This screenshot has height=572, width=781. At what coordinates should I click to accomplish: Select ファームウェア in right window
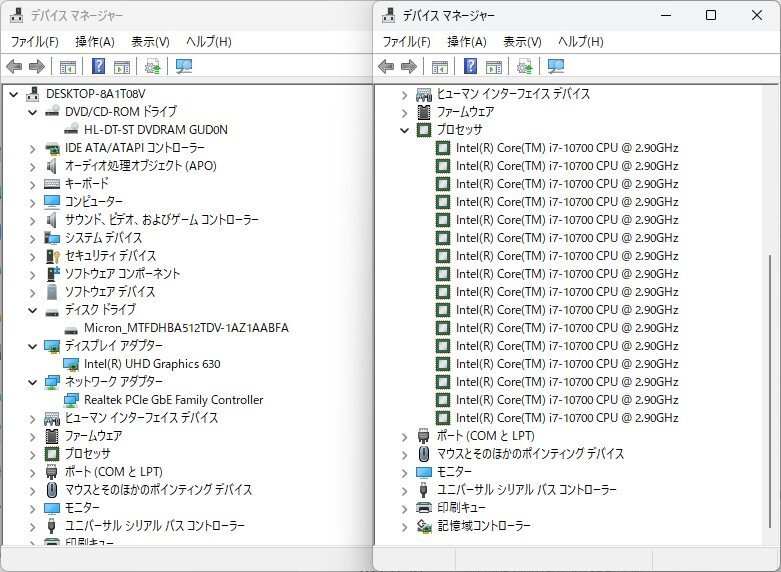point(465,112)
